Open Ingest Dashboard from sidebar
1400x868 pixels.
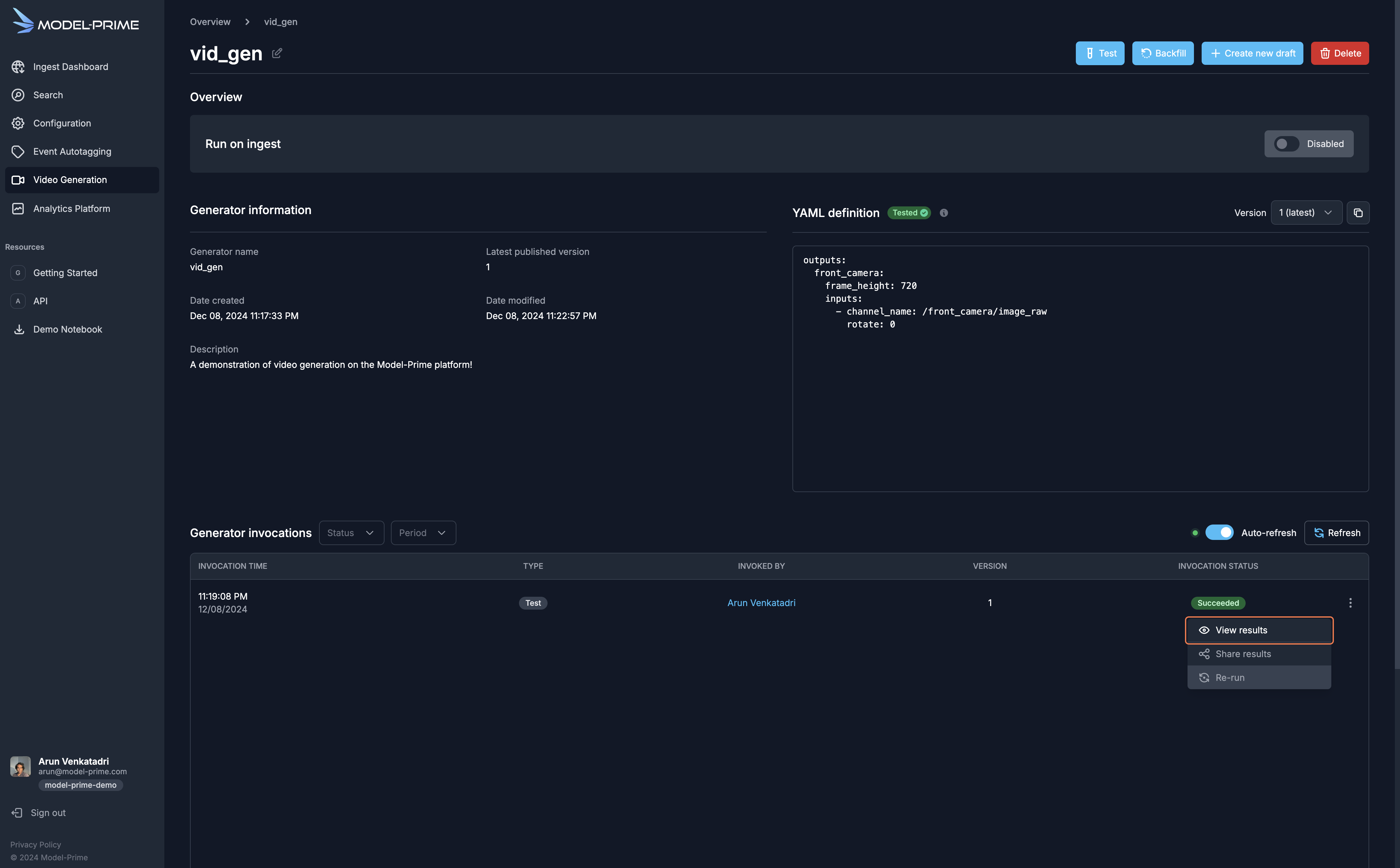(82, 66)
